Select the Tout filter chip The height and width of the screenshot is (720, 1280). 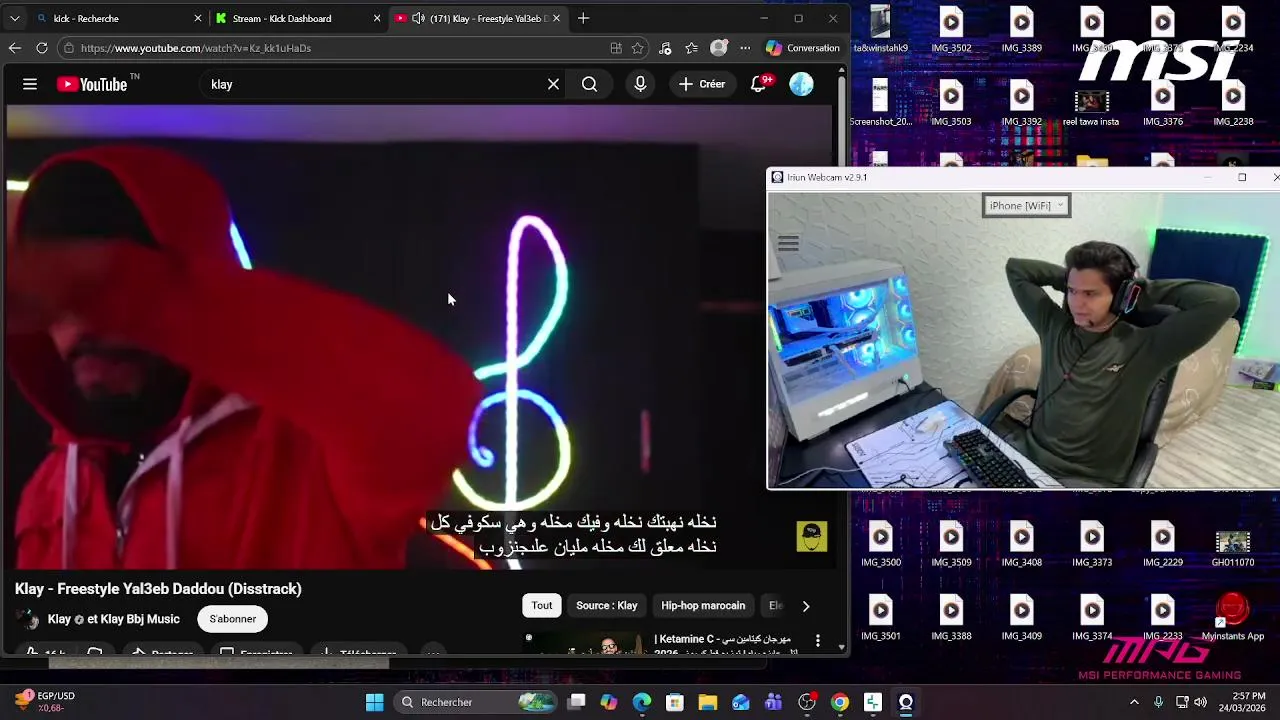click(542, 605)
